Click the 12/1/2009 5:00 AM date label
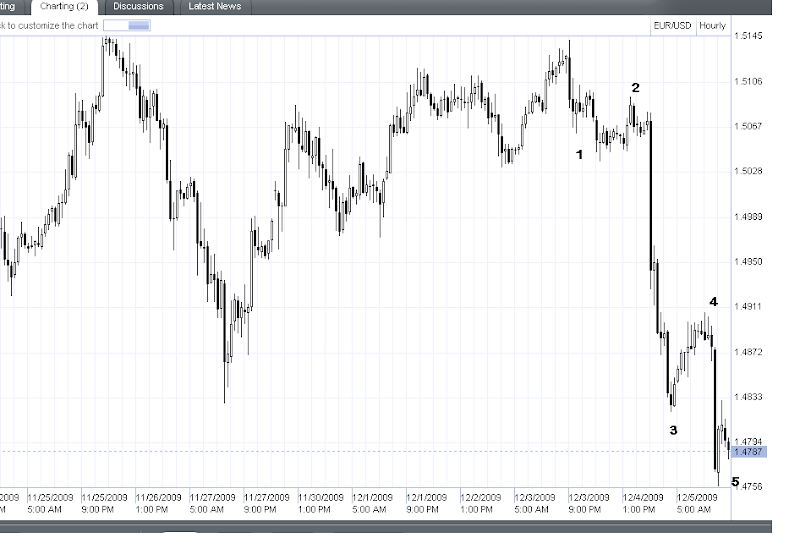The image size is (800, 538). tap(372, 503)
